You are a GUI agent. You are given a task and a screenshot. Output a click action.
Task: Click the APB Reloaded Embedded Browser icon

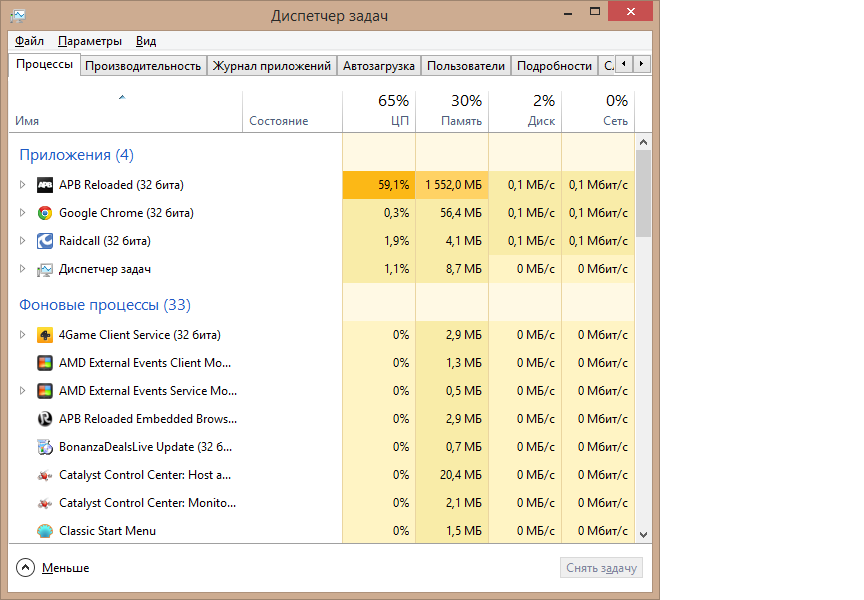tap(45, 419)
